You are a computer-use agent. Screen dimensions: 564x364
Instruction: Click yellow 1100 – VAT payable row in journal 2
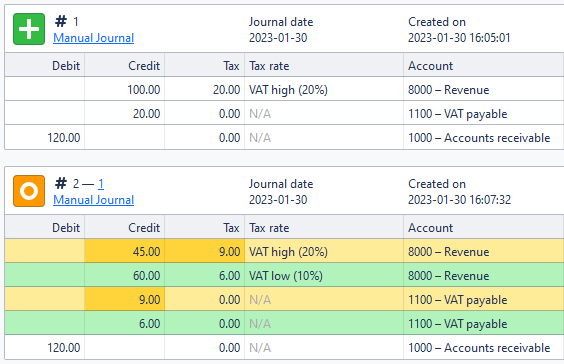(458, 300)
